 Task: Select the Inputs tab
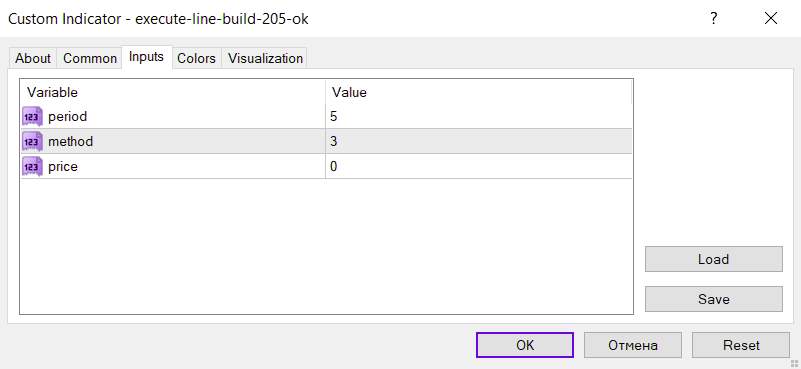coord(147,57)
